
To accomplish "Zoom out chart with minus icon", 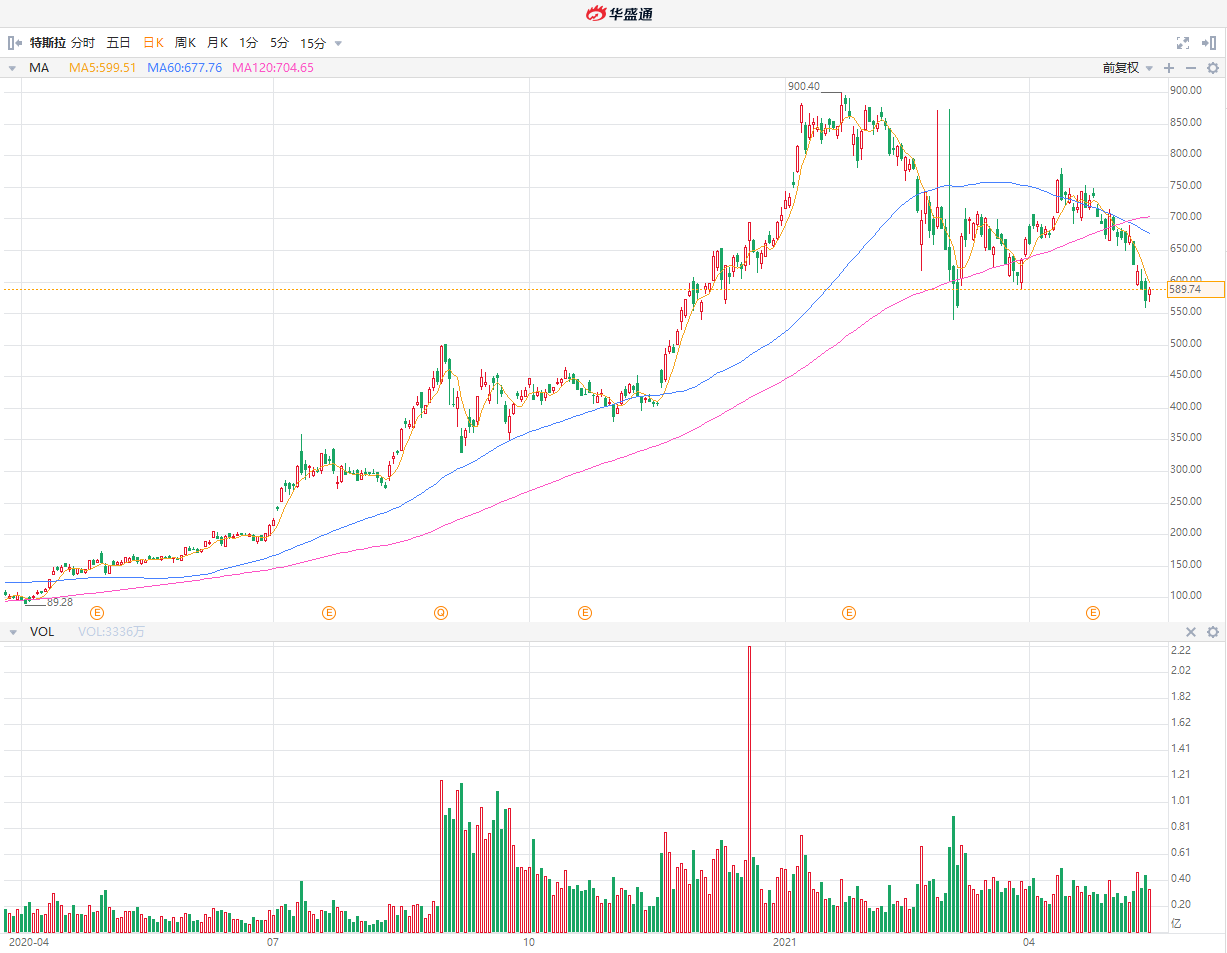I will (1191, 68).
